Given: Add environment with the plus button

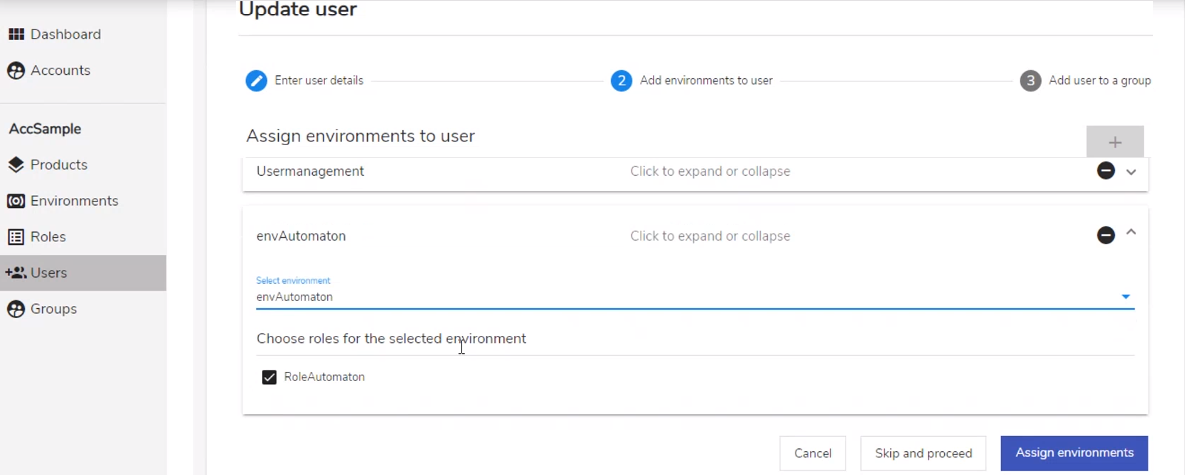Looking at the screenshot, I should pyautogui.click(x=1115, y=142).
